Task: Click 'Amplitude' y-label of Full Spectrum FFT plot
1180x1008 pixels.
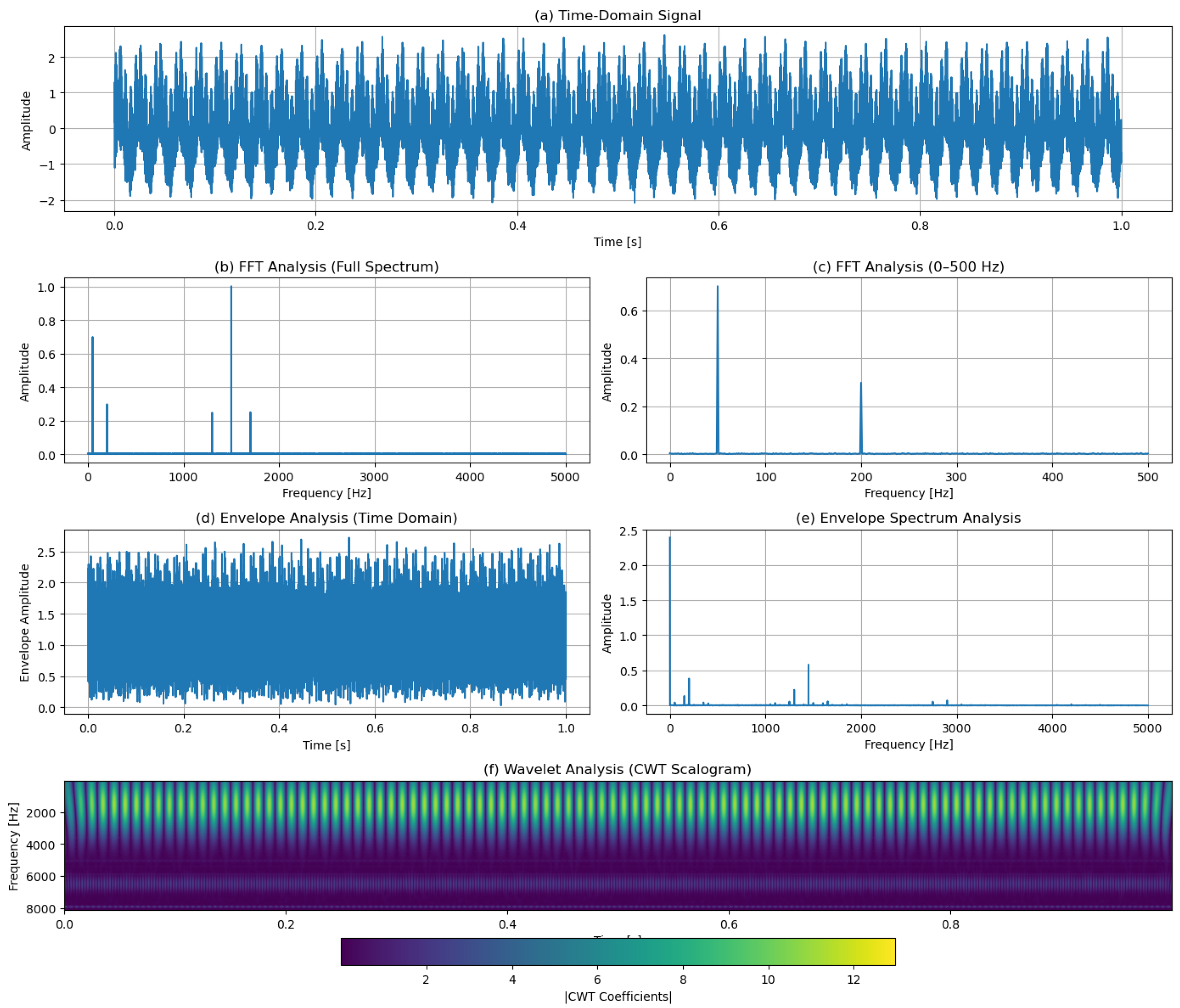Action: tap(24, 372)
